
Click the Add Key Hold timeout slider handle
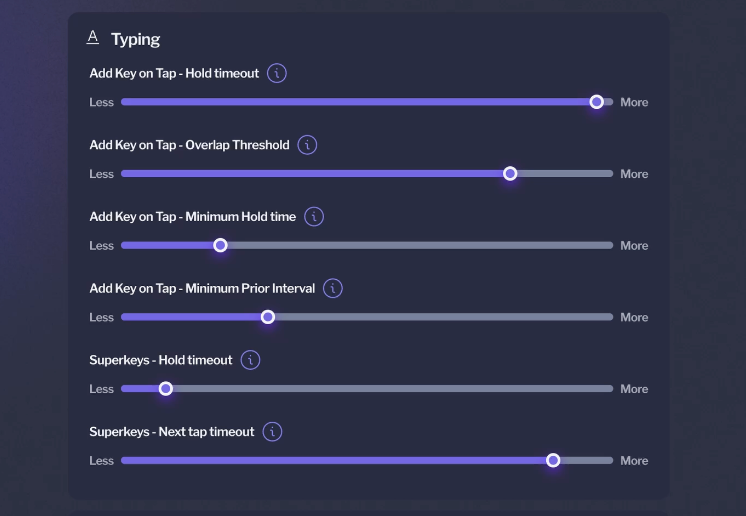click(597, 102)
